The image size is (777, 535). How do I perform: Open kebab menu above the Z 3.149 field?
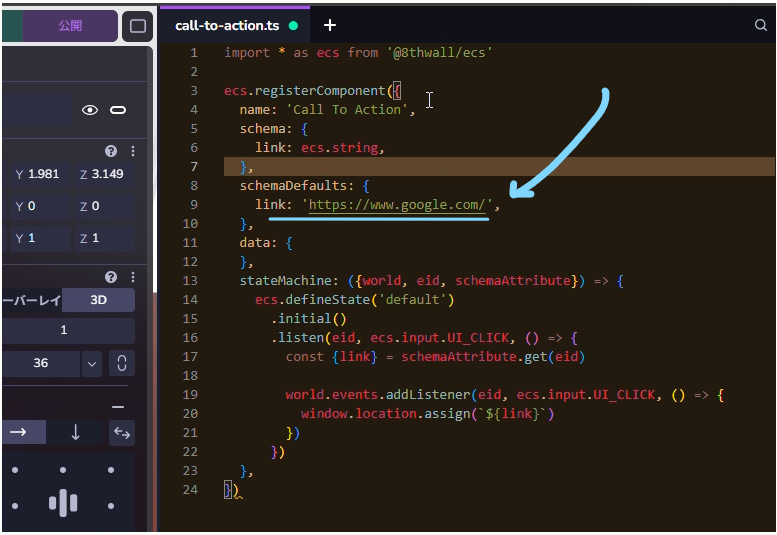point(133,151)
